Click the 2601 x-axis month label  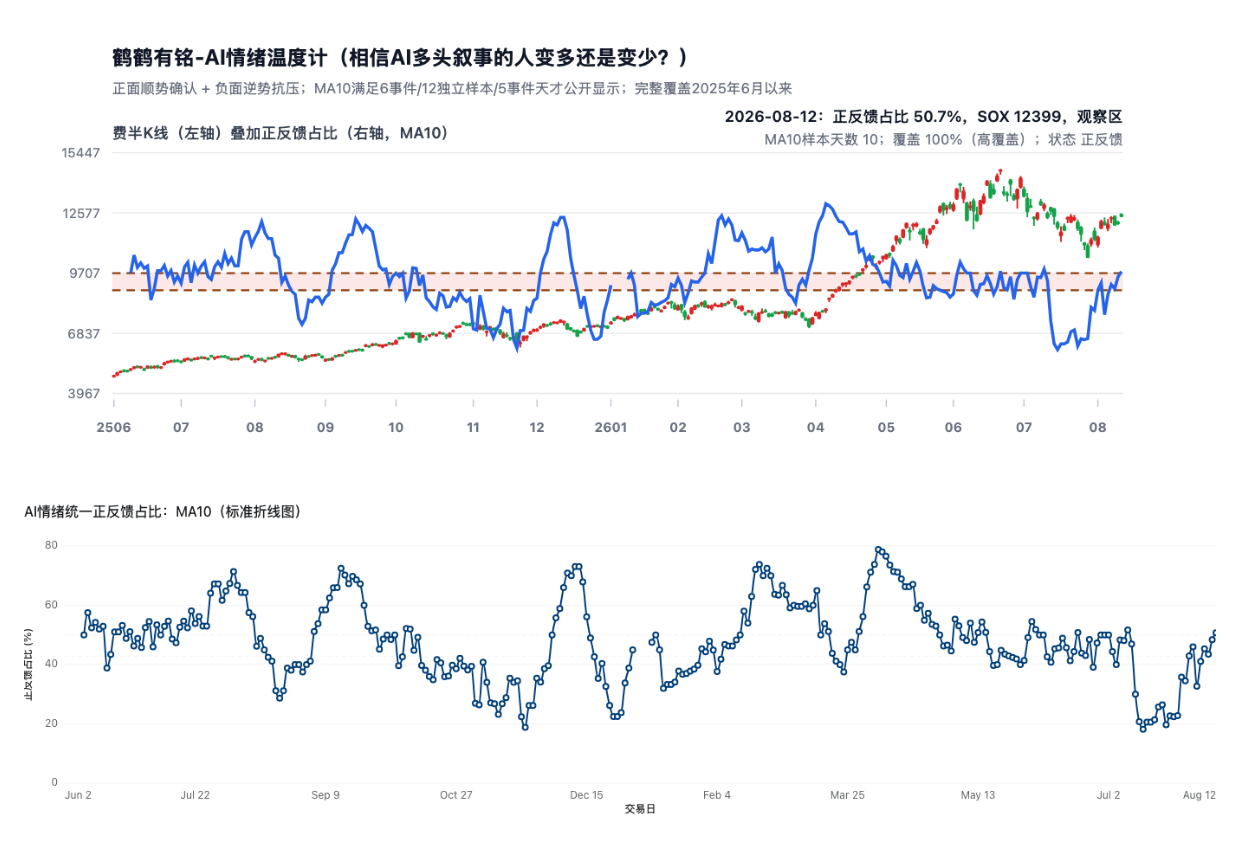(610, 427)
